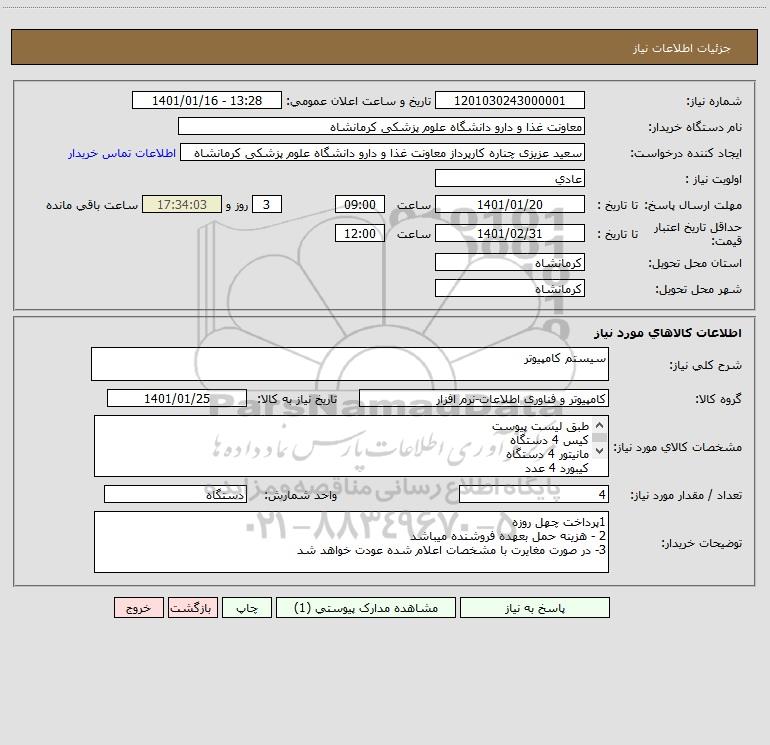Click the بازگشت back button
Image resolution: width=770 pixels, height=745 pixels.
(192, 607)
